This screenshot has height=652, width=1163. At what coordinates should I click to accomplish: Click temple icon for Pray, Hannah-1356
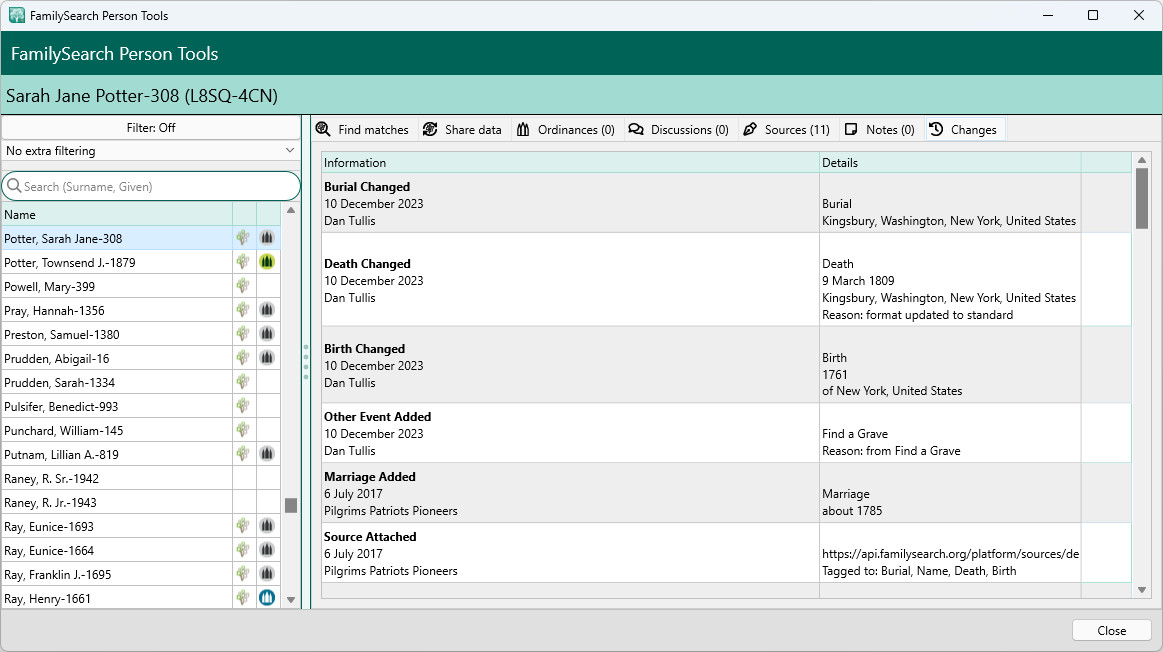click(267, 310)
